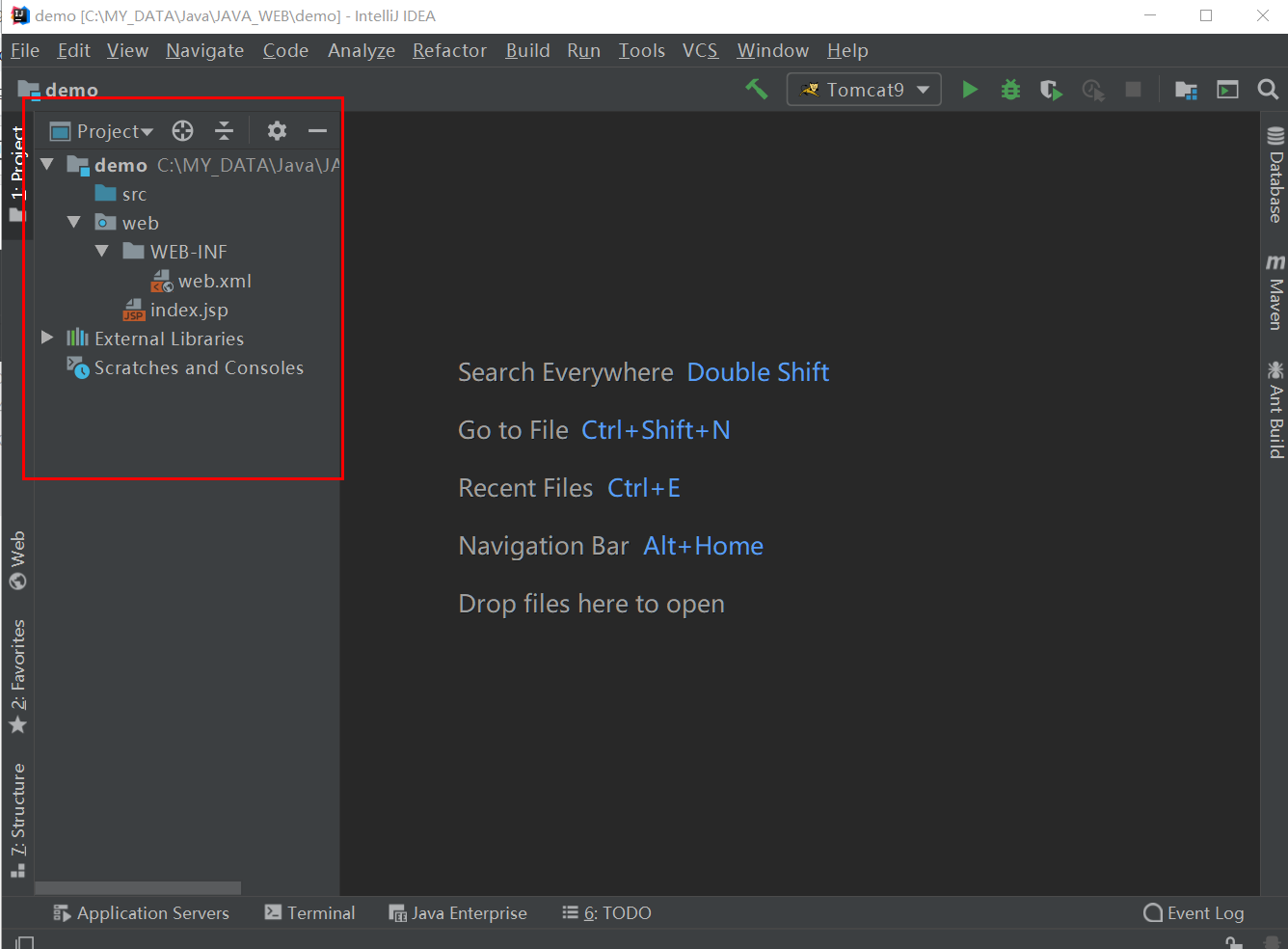Open the Terminal tool window
Viewport: 1288px width, 949px height.
pyautogui.click(x=309, y=913)
